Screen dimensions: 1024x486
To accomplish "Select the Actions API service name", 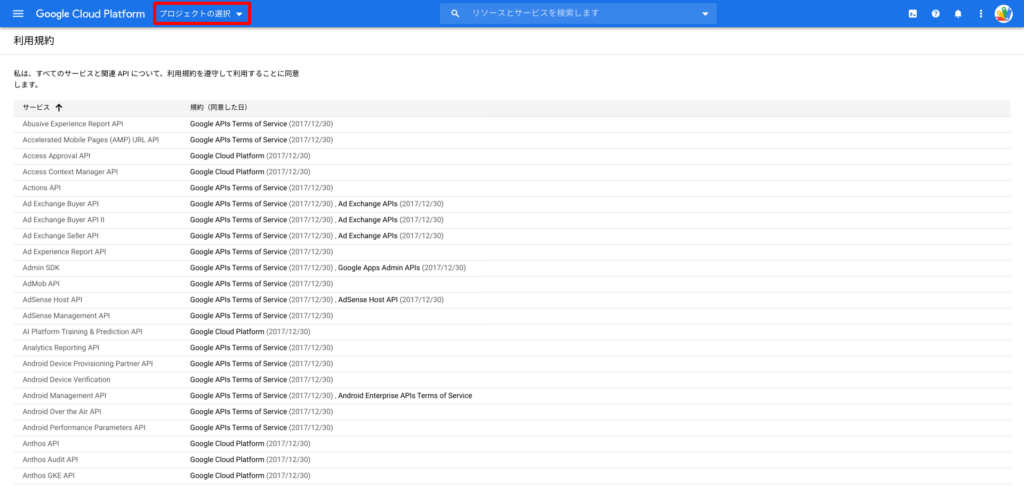I will [x=41, y=187].
